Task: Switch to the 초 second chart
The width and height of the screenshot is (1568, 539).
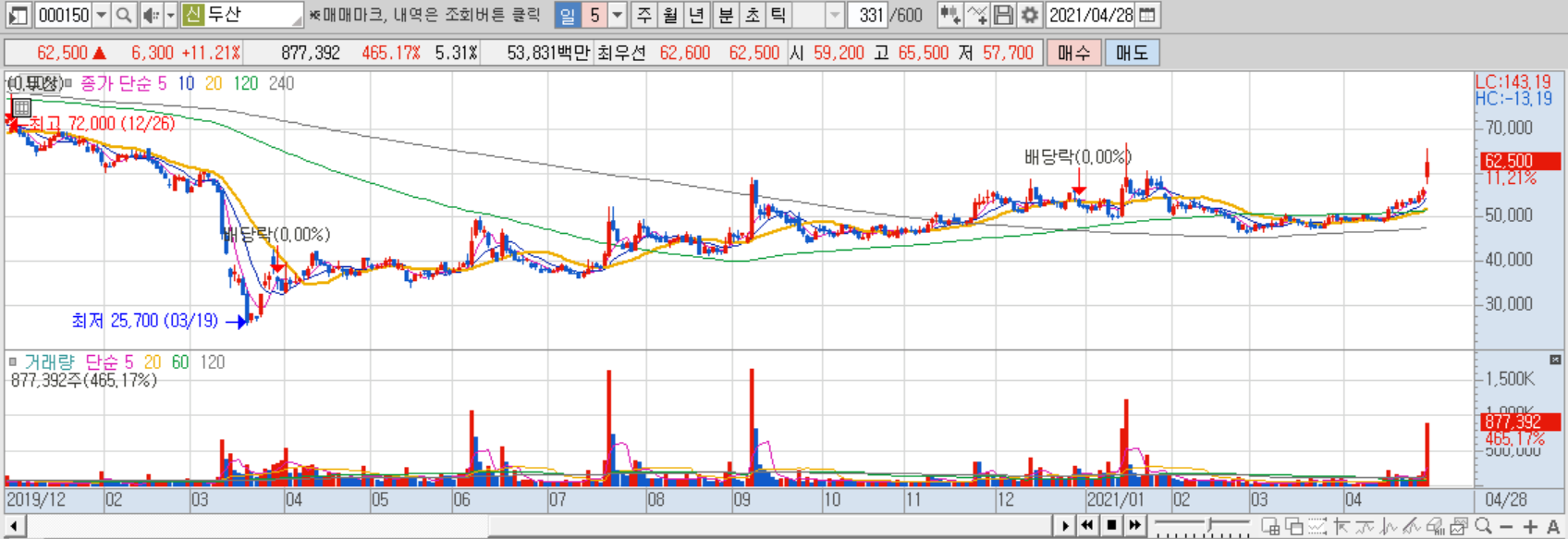Action: (753, 15)
